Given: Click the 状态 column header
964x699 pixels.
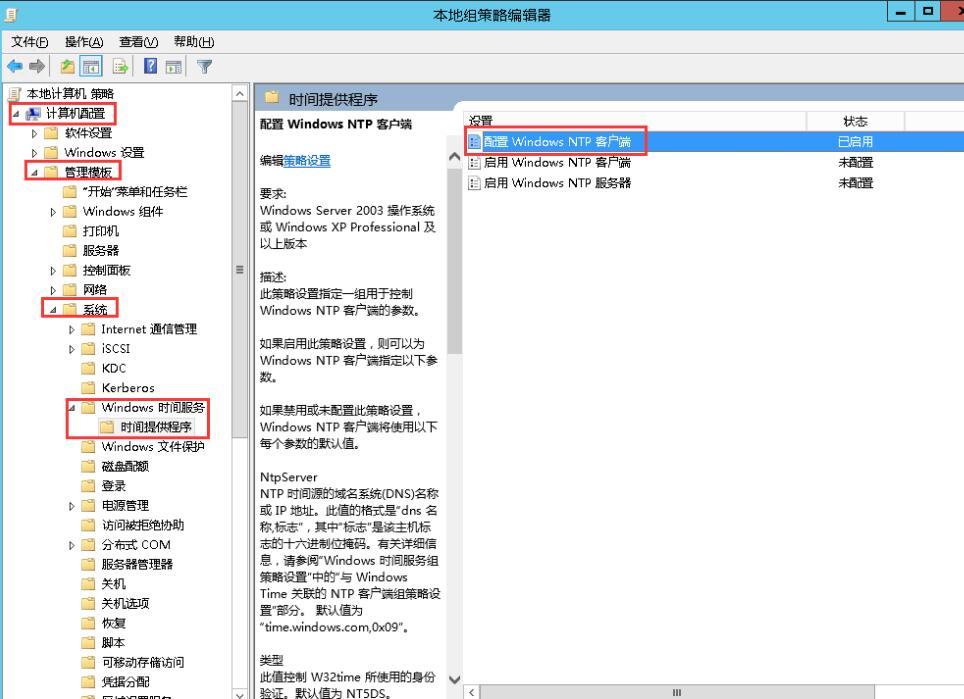Looking at the screenshot, I should (855, 120).
